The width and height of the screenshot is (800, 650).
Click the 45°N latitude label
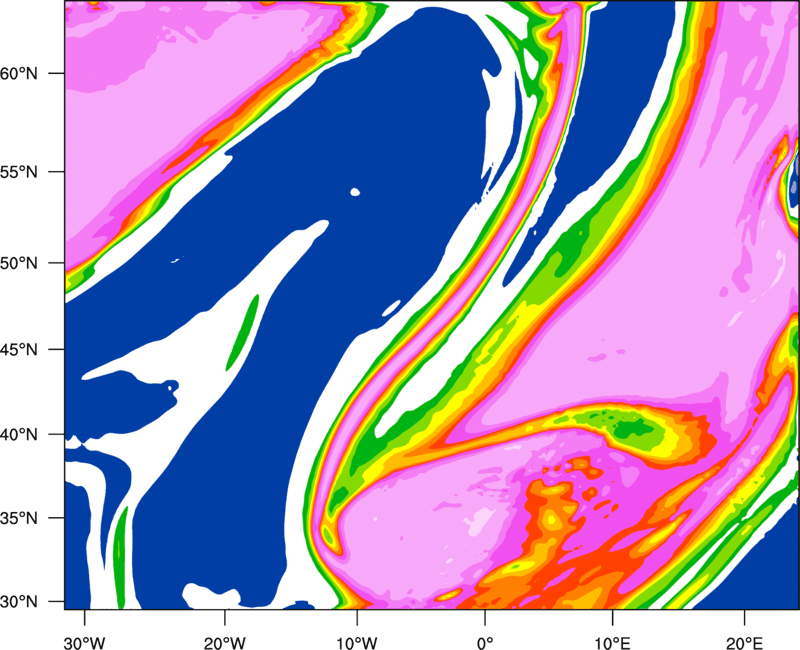pos(19,350)
